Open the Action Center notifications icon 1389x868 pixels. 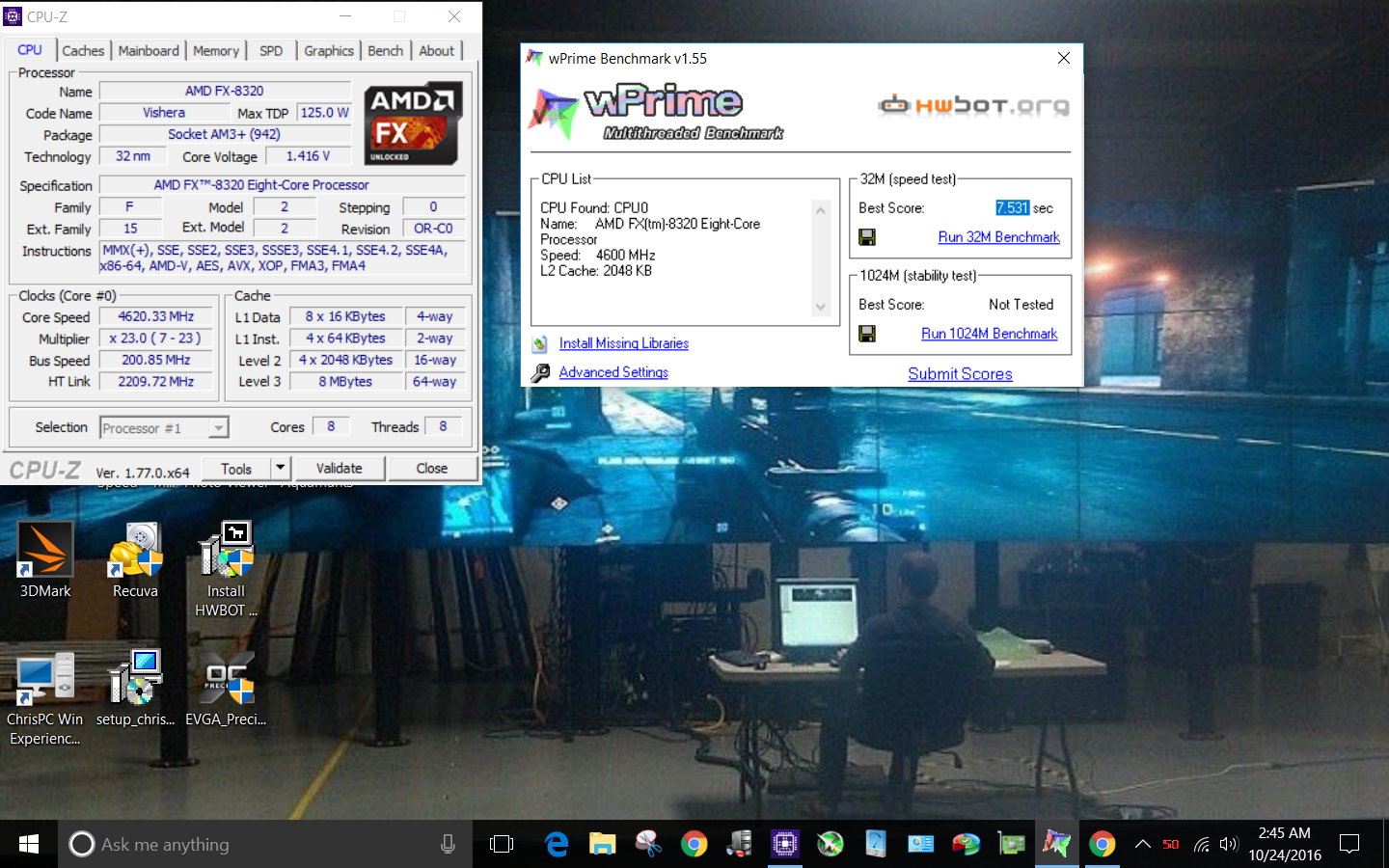[1349, 844]
